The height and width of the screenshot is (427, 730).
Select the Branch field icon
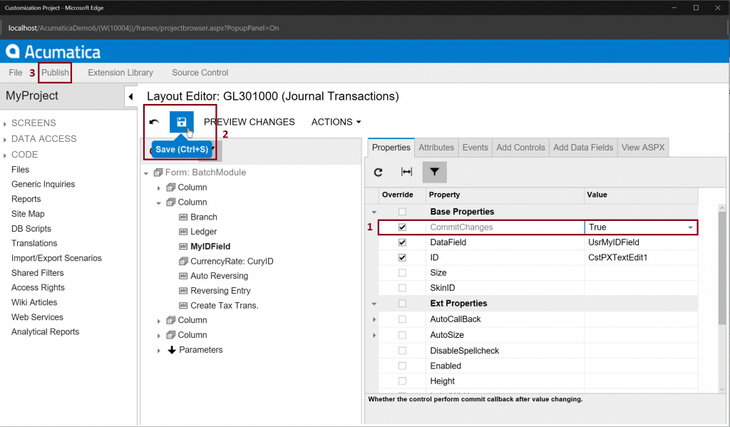click(x=183, y=217)
